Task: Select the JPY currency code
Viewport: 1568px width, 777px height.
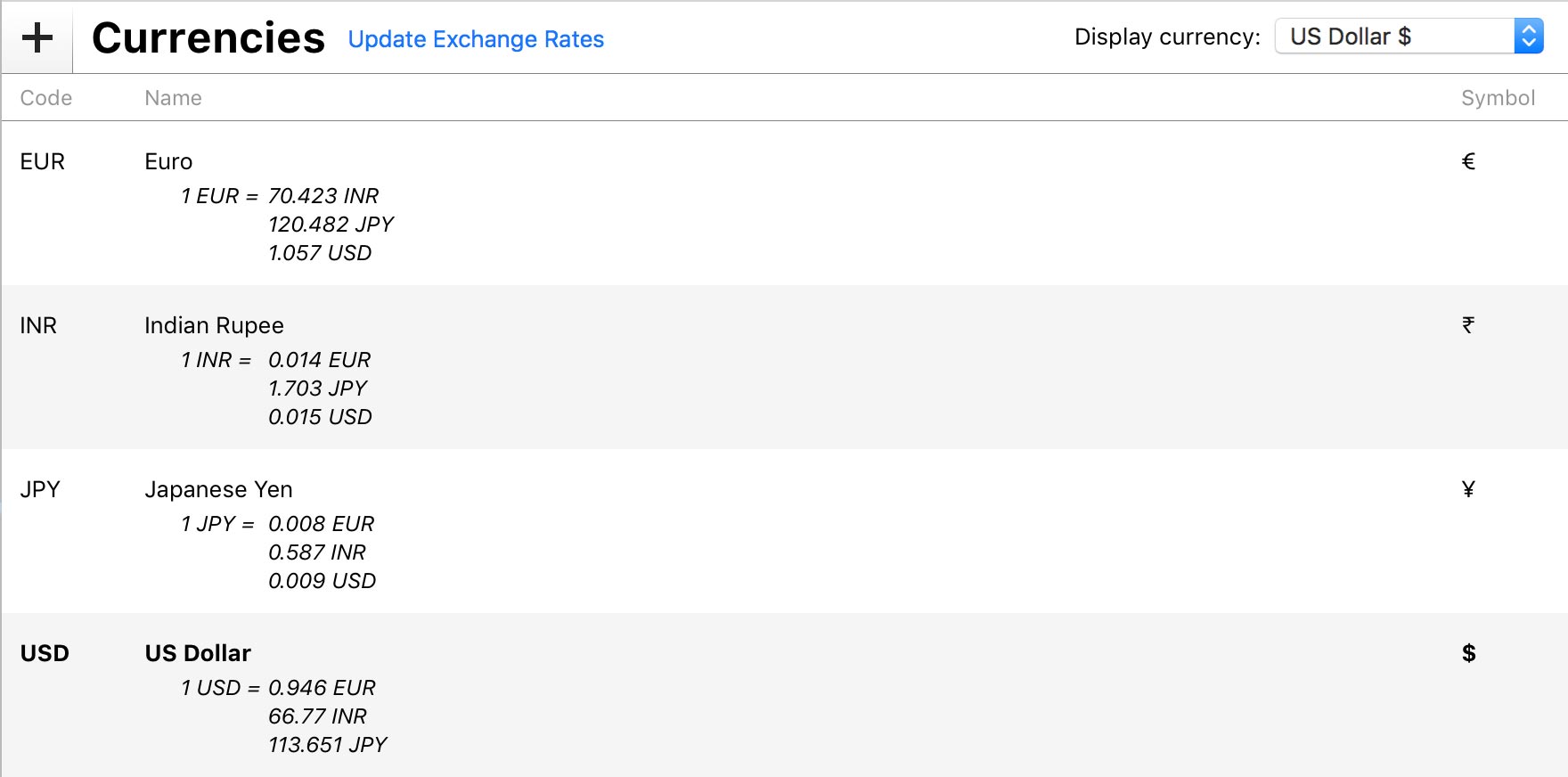Action: click(x=40, y=489)
